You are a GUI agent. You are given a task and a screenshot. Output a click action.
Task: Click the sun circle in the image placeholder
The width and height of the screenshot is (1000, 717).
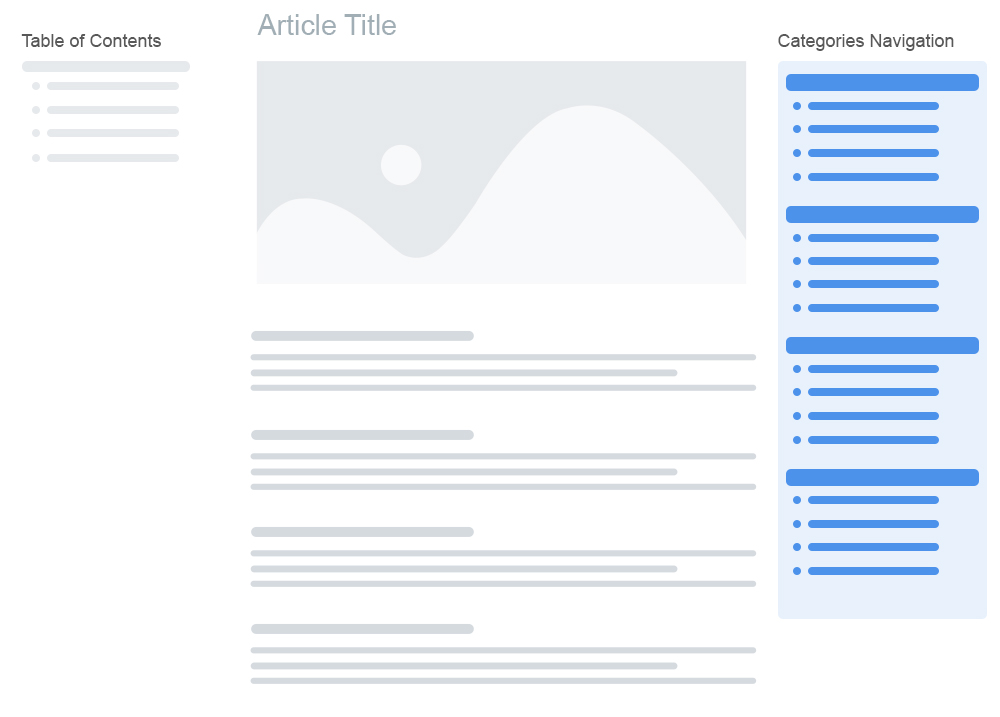point(401,165)
